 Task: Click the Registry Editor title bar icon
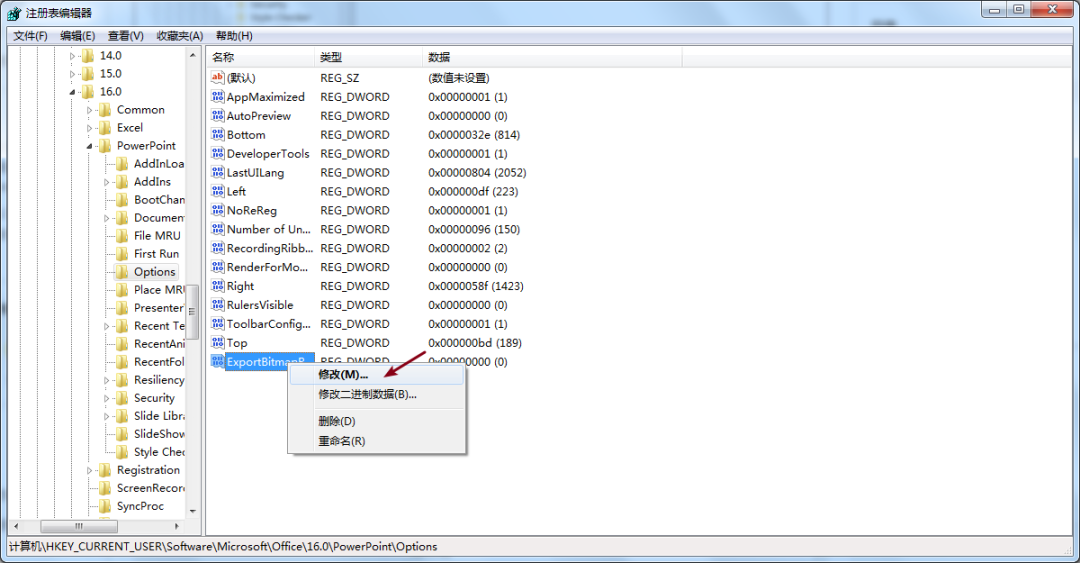coord(14,13)
